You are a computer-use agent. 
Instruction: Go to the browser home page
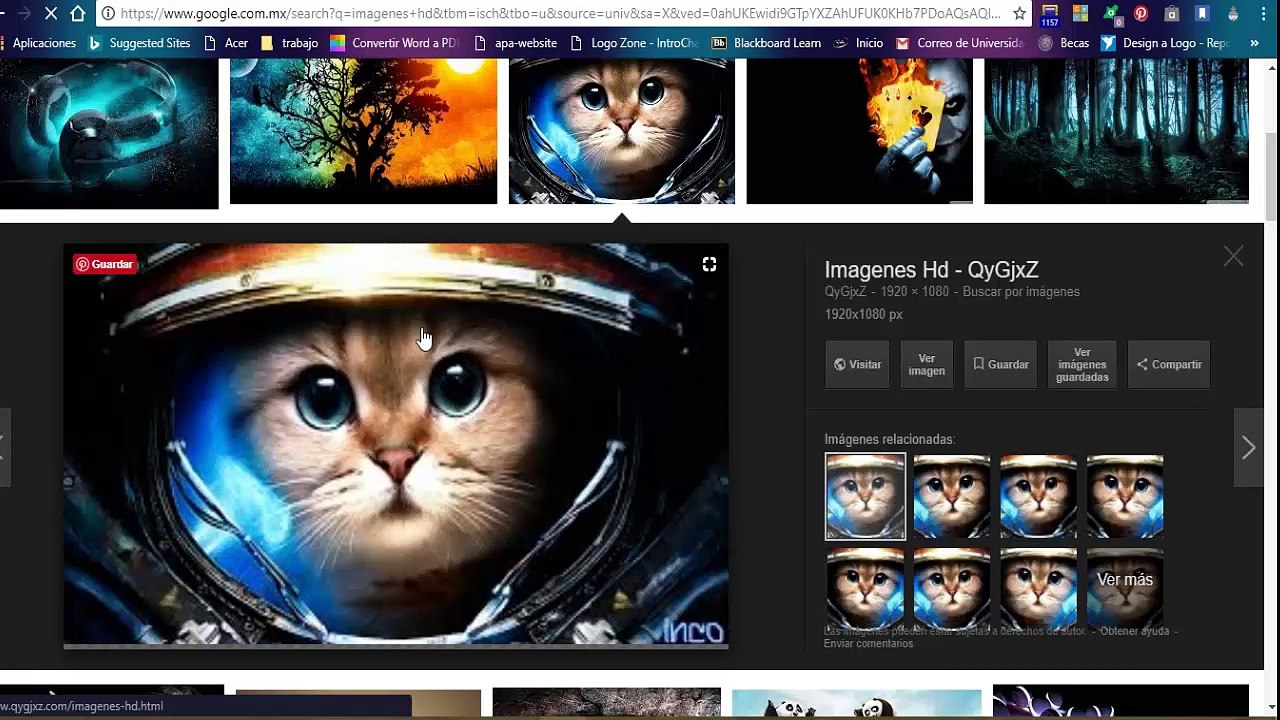coord(78,14)
